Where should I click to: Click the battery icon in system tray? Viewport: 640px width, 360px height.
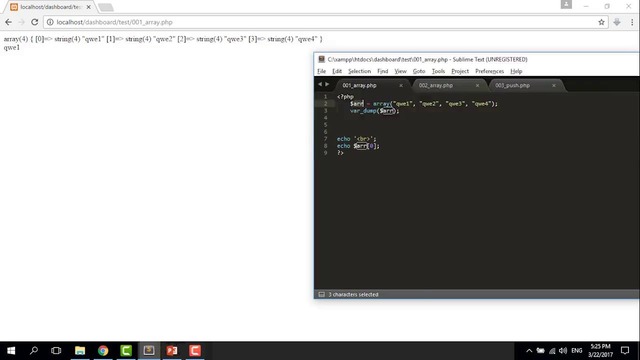pyautogui.click(x=540, y=351)
